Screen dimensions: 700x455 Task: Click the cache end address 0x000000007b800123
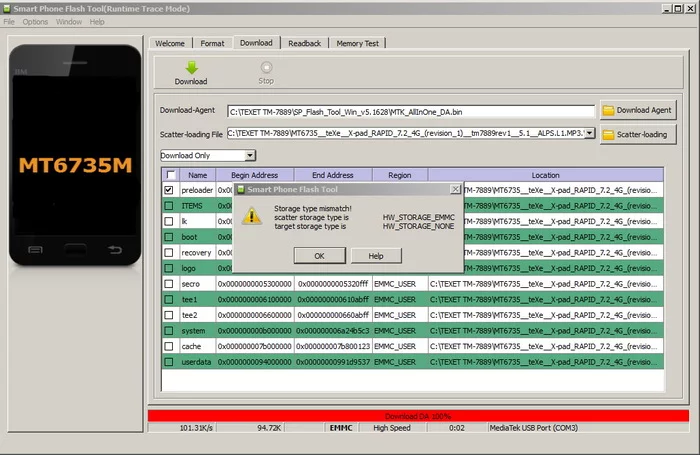pos(333,346)
